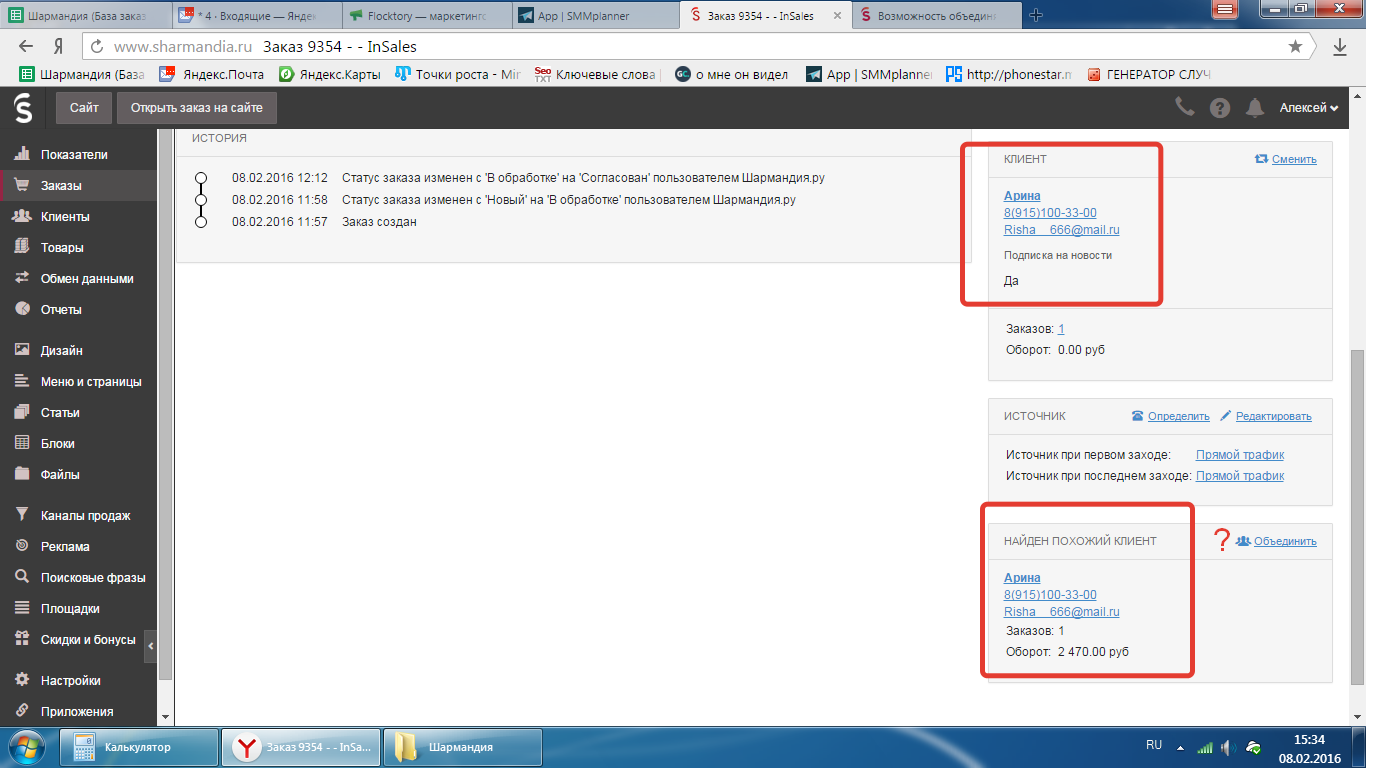This screenshot has height=768, width=1385.
Task: Click the InSales S logo
Action: (22, 108)
